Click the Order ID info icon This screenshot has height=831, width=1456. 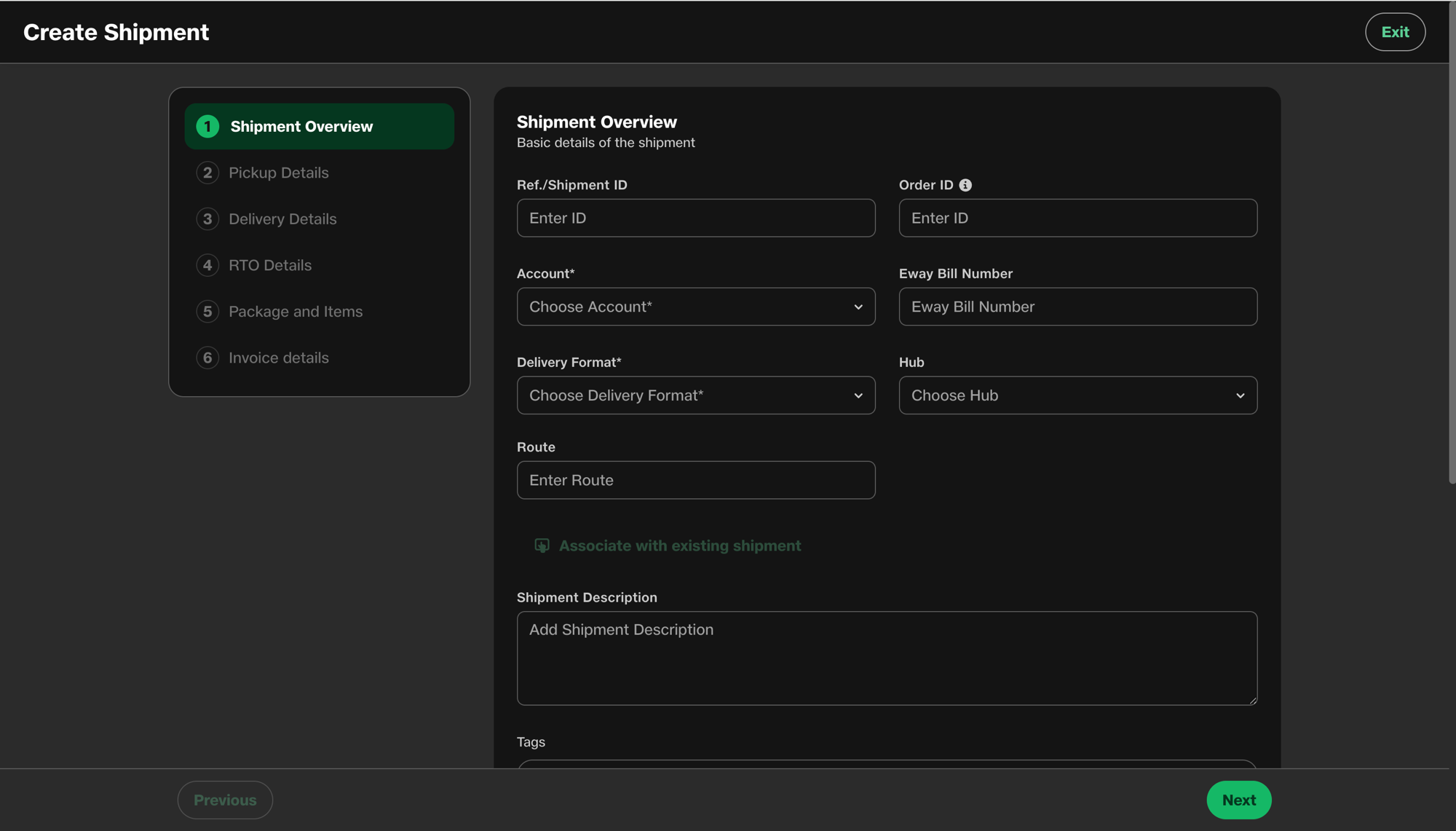tap(965, 185)
